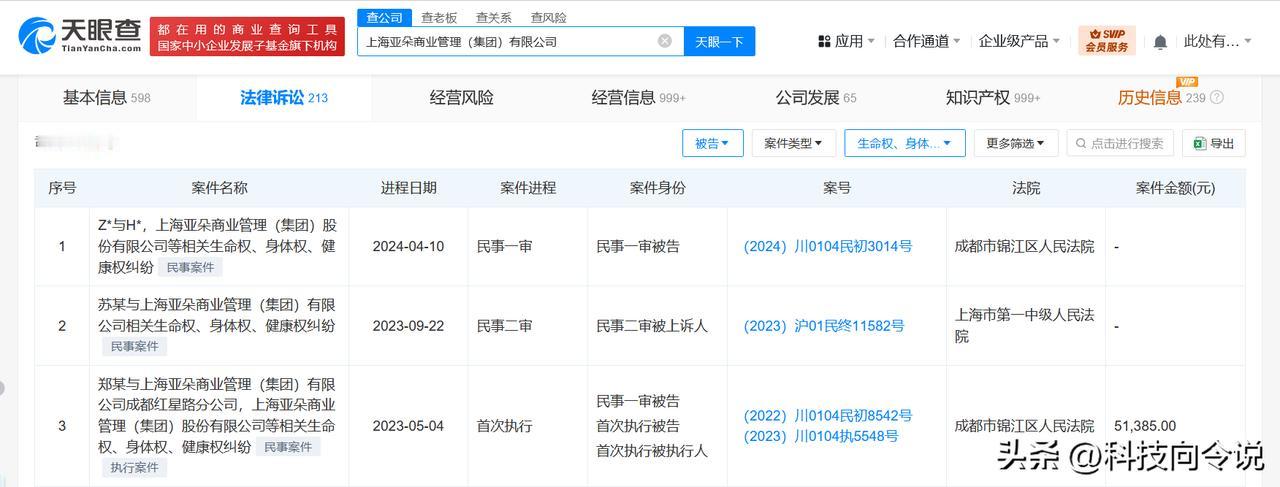Image resolution: width=1280 pixels, height=487 pixels.
Task: Click the 导出 export button
Action: click(x=1214, y=143)
